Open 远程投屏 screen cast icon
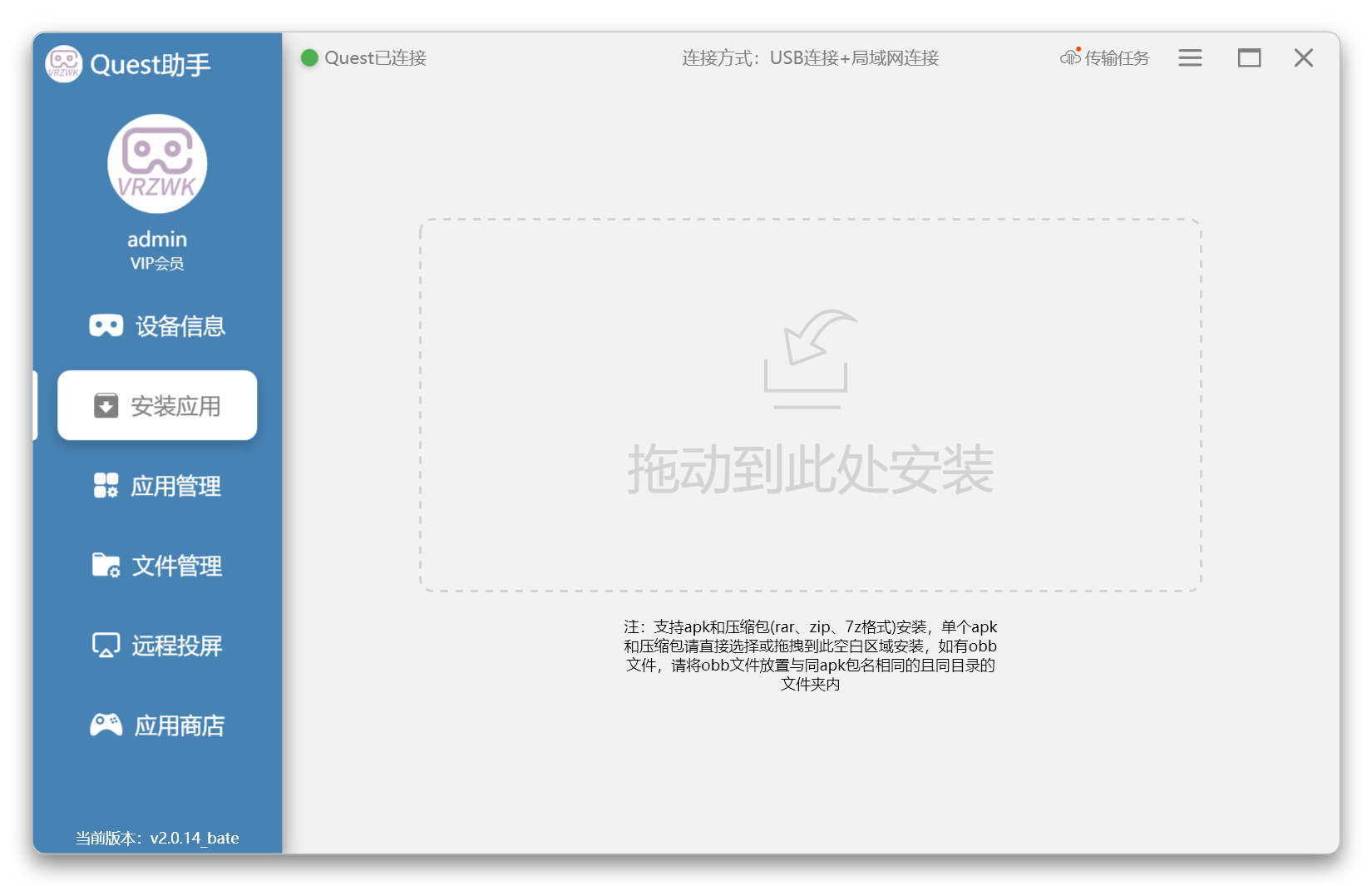 (x=106, y=645)
